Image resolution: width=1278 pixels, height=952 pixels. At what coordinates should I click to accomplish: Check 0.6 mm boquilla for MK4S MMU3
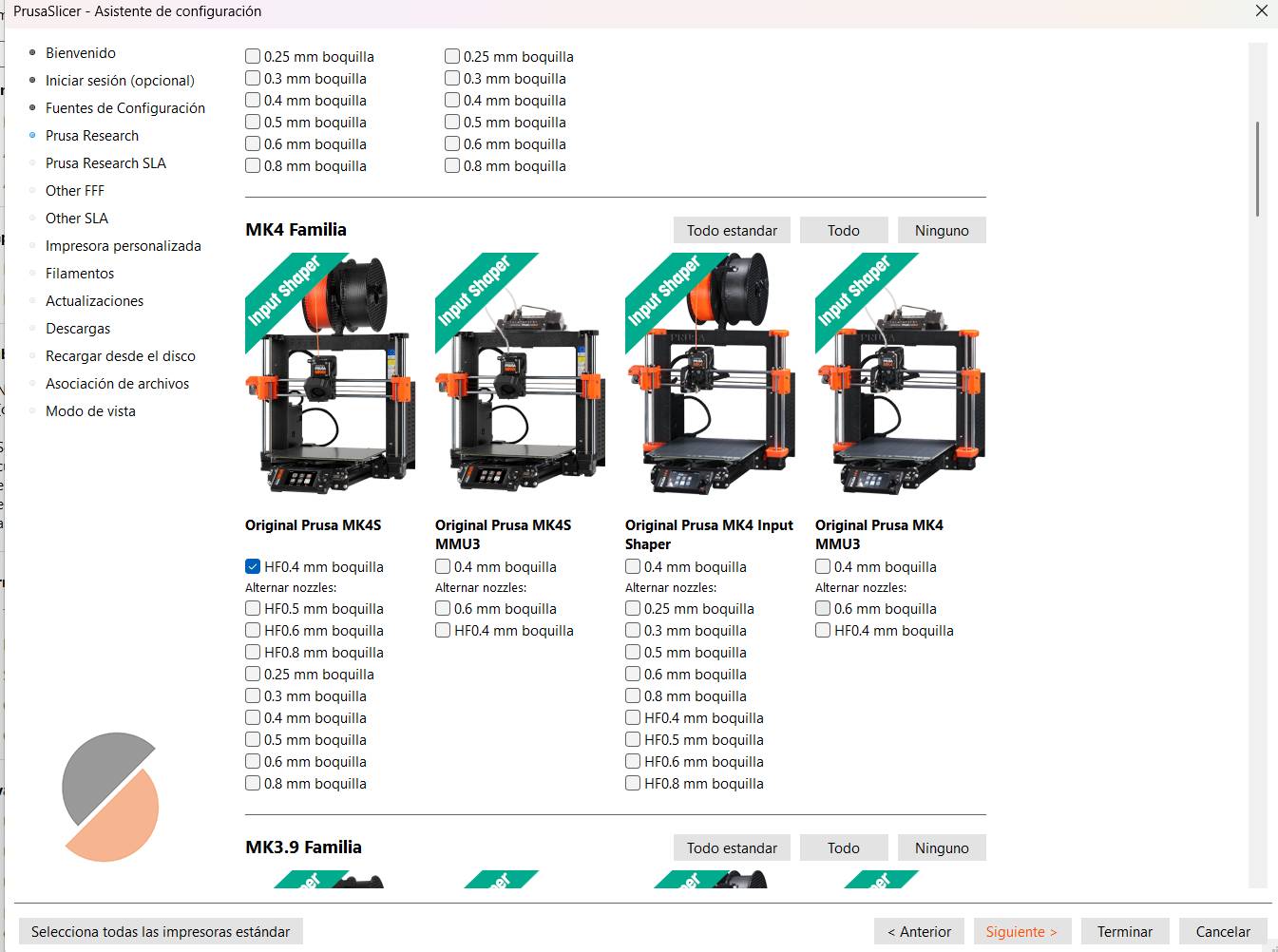point(443,609)
